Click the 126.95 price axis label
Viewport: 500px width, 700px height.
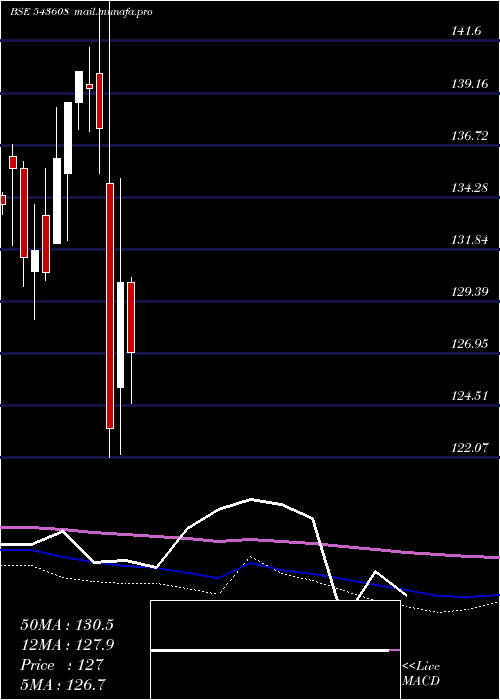tap(469, 344)
